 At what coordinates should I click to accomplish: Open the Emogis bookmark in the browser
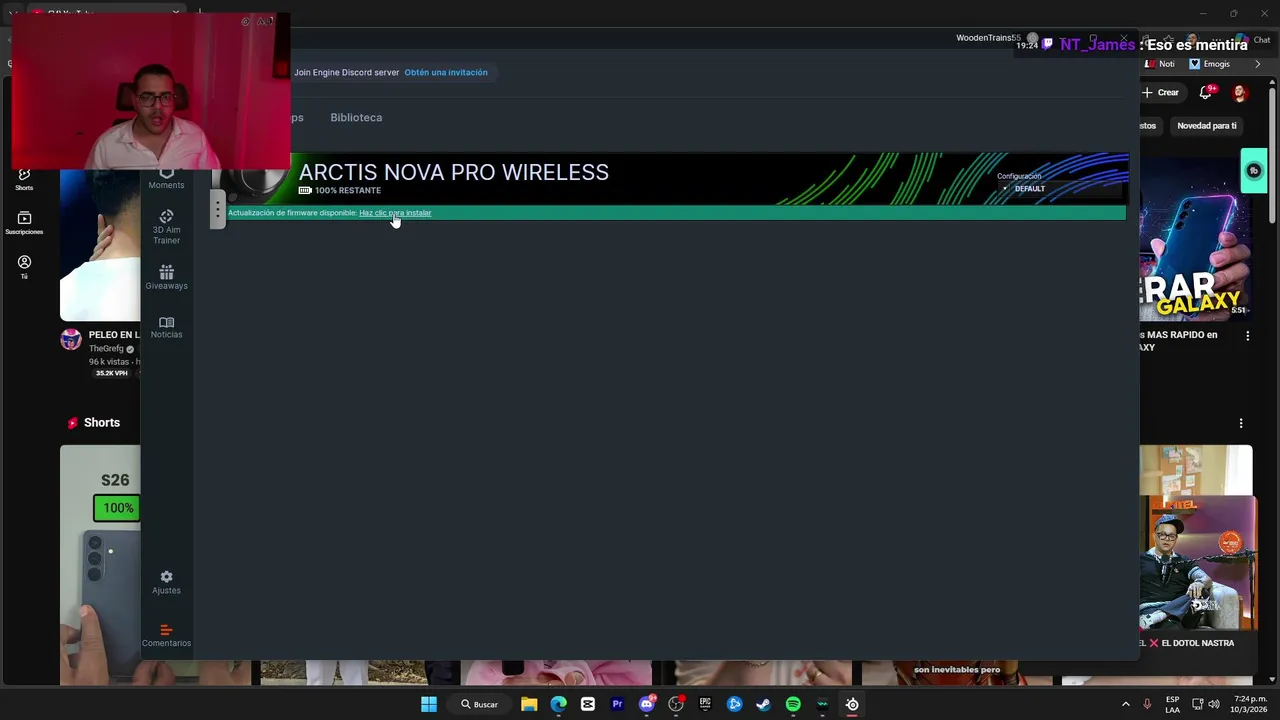tap(1209, 64)
